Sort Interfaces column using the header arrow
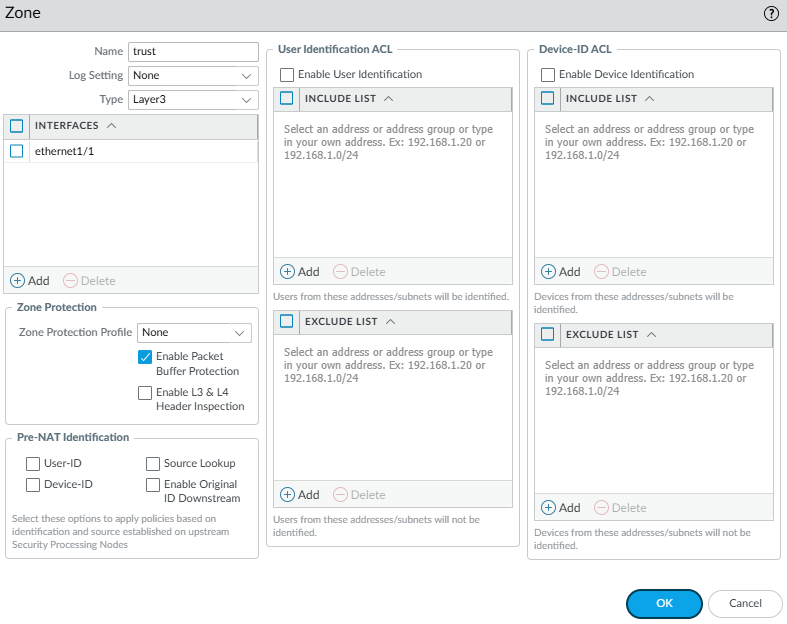This screenshot has height=624, width=787. tap(111, 126)
